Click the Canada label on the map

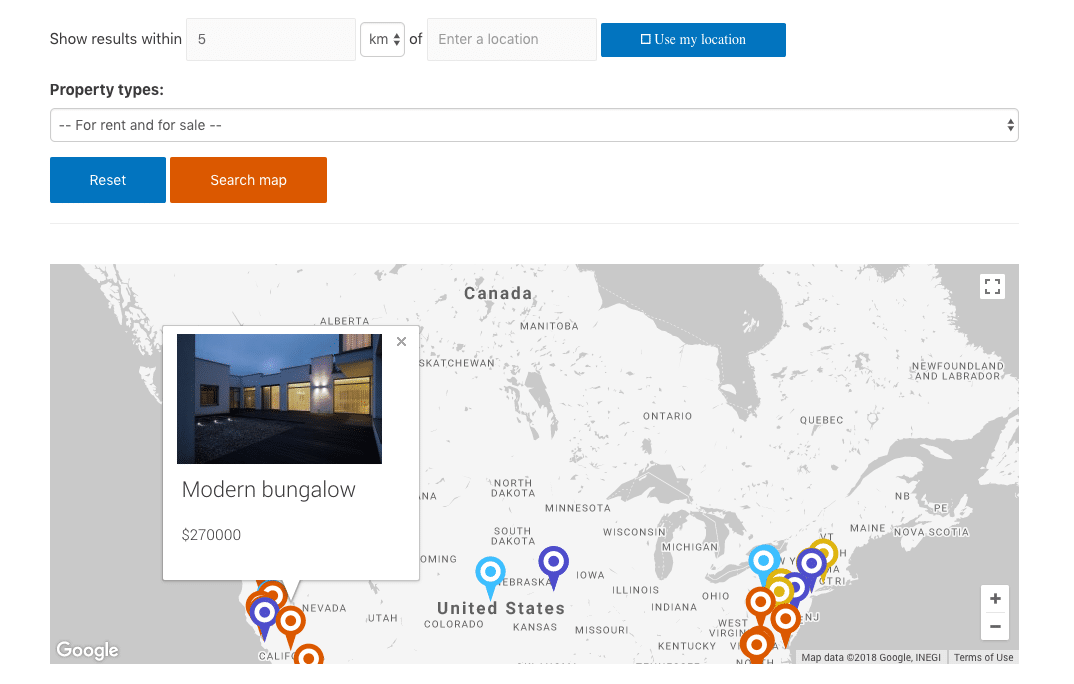498,293
